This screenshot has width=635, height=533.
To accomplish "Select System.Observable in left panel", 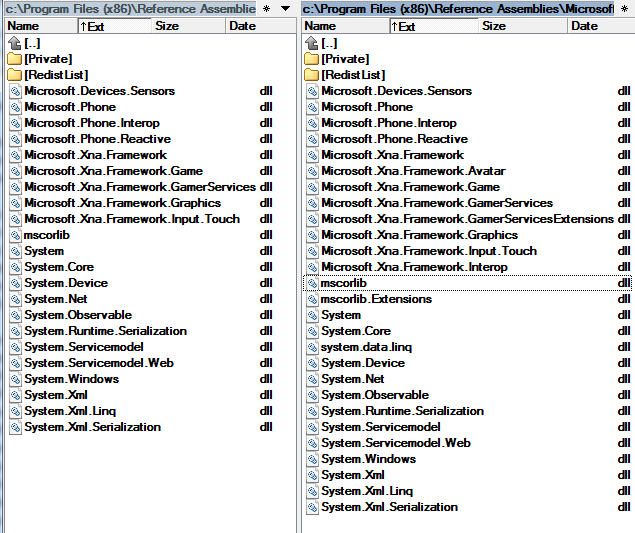I will point(78,315).
